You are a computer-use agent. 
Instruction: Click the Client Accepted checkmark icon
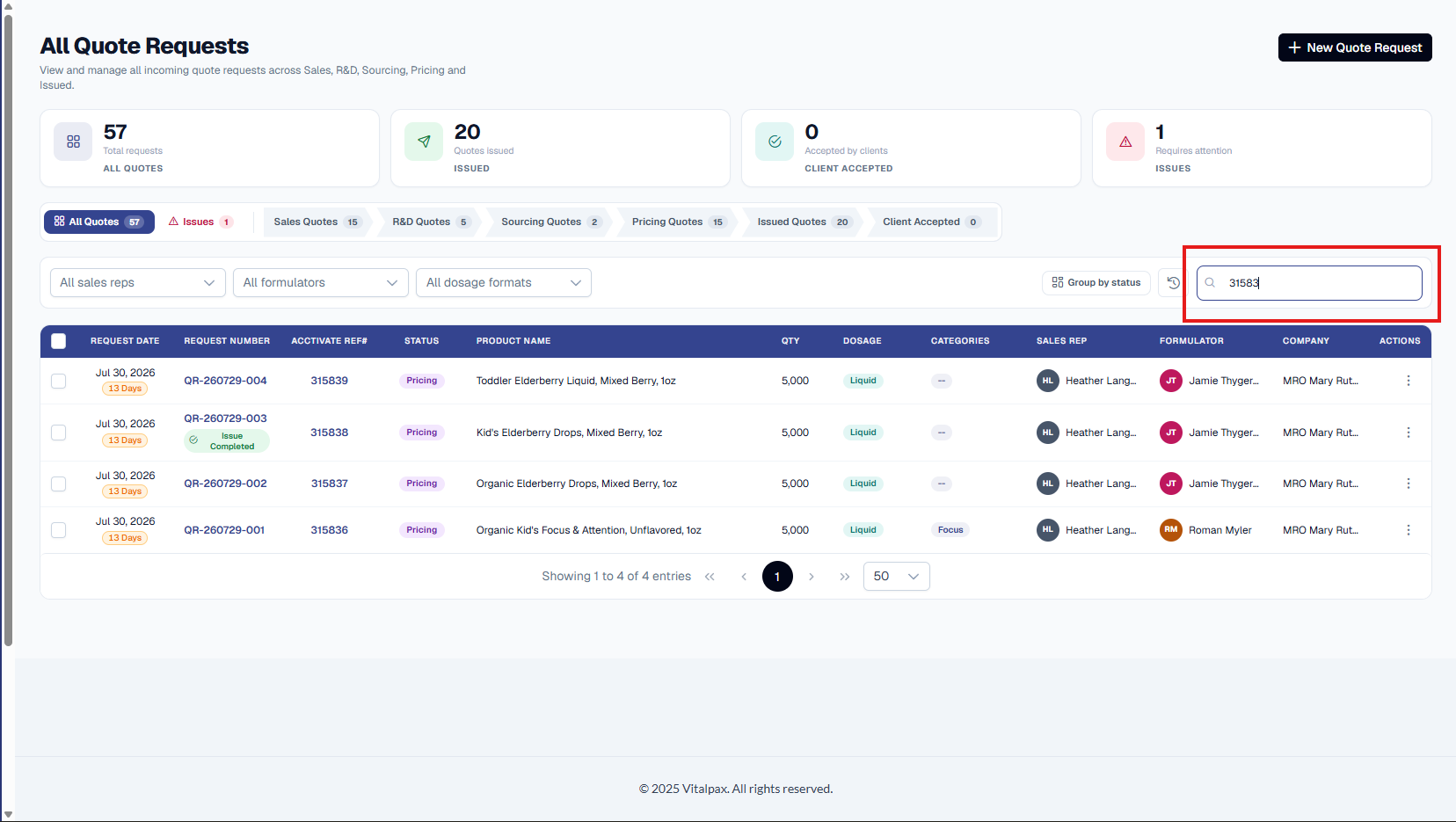tap(775, 142)
